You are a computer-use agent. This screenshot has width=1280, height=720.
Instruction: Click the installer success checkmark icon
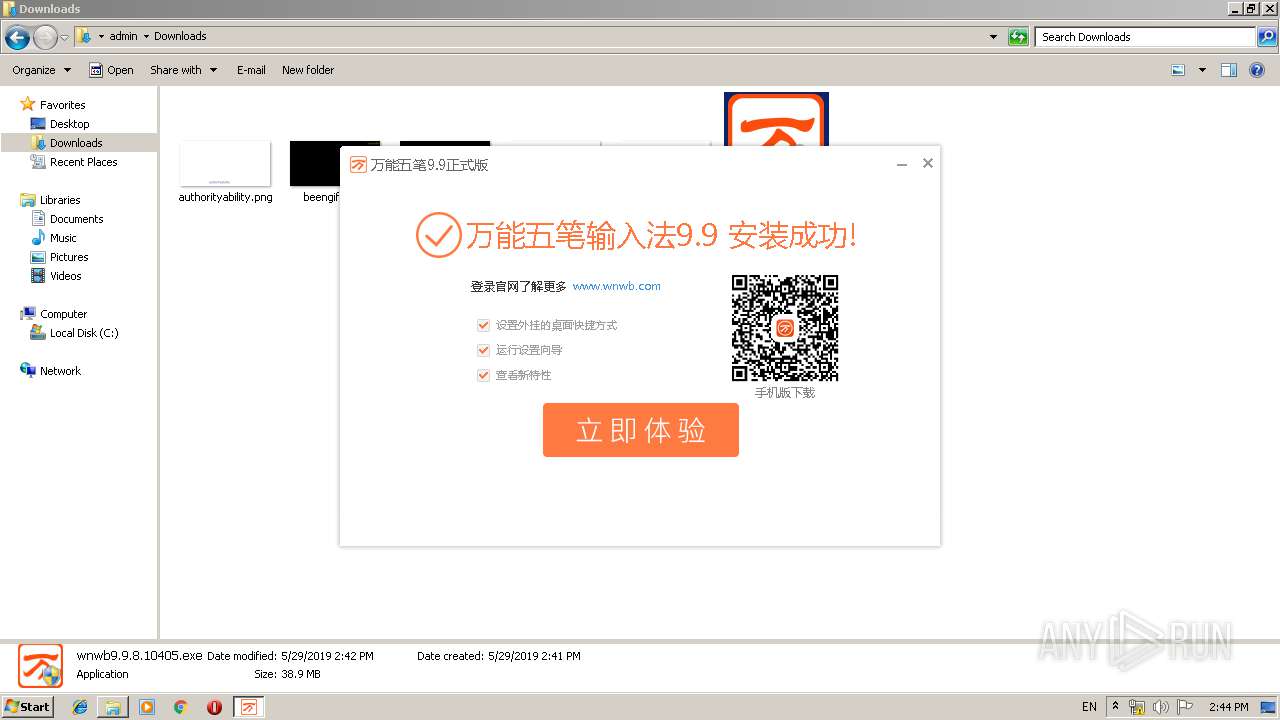437,236
